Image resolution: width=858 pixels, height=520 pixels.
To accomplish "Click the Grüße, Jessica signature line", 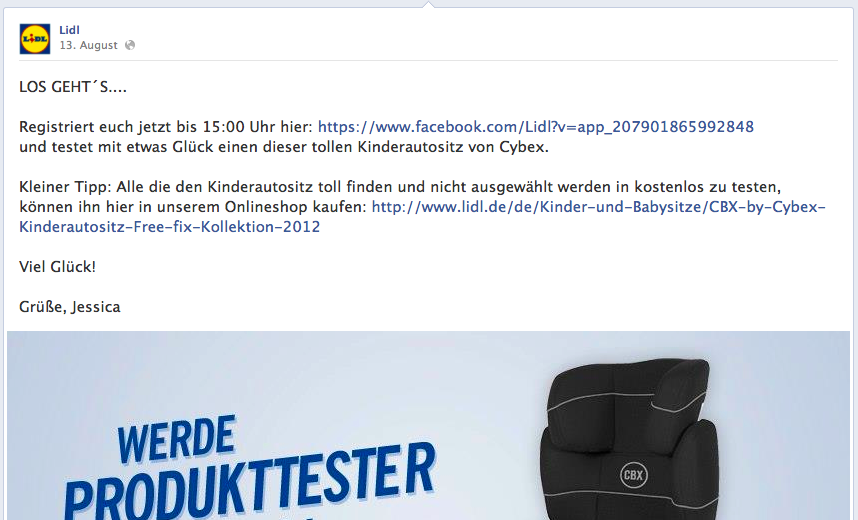I will (x=70, y=307).
